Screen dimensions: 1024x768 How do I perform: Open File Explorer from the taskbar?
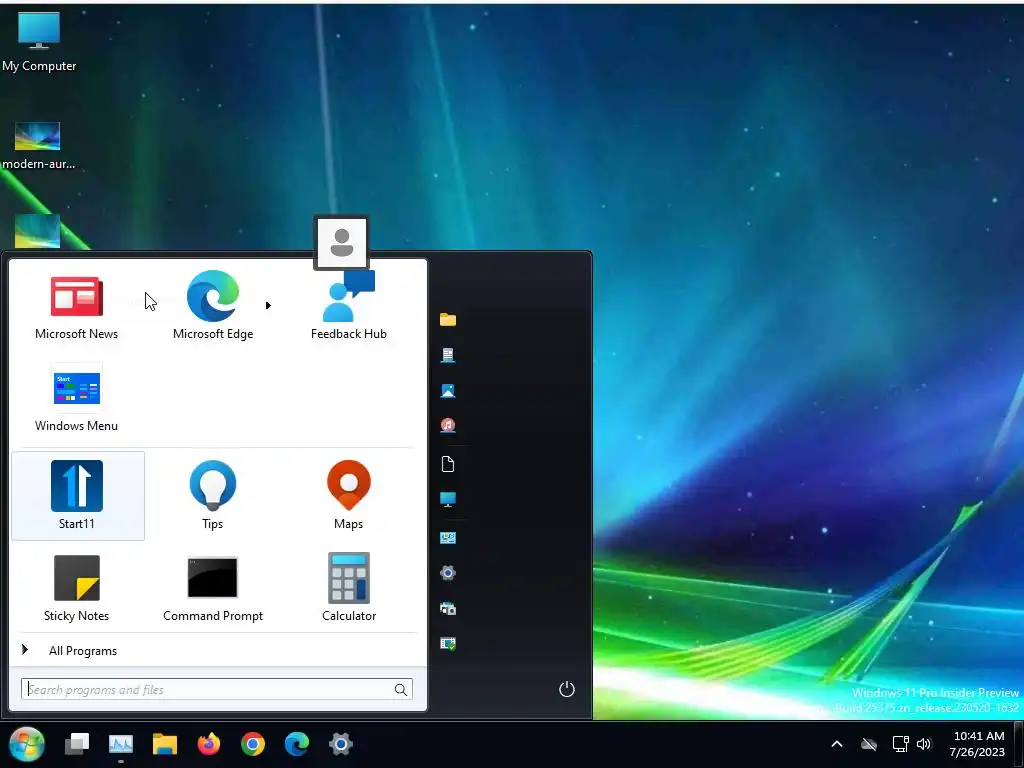165,744
